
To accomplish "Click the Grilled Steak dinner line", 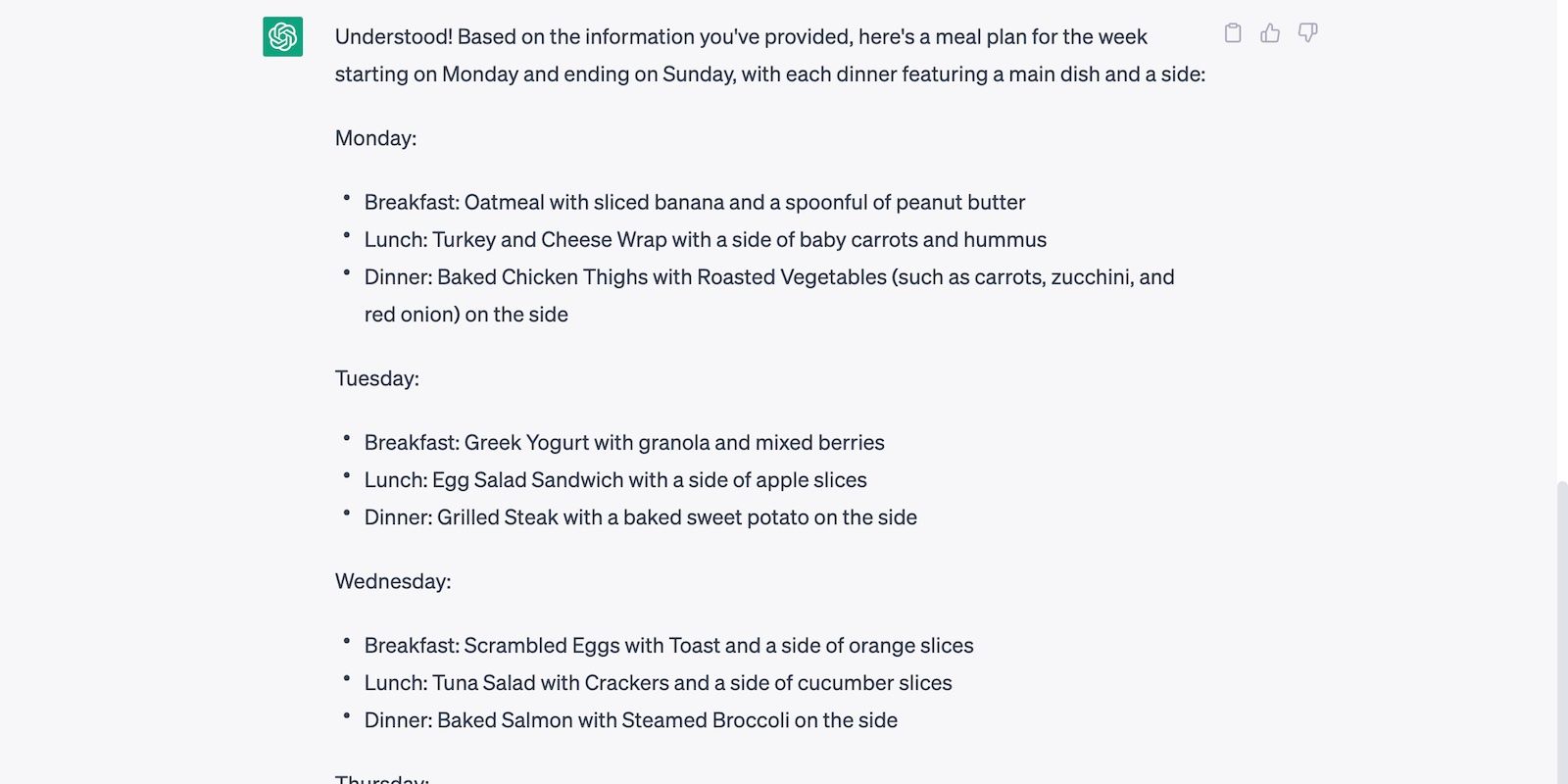I will (x=640, y=517).
